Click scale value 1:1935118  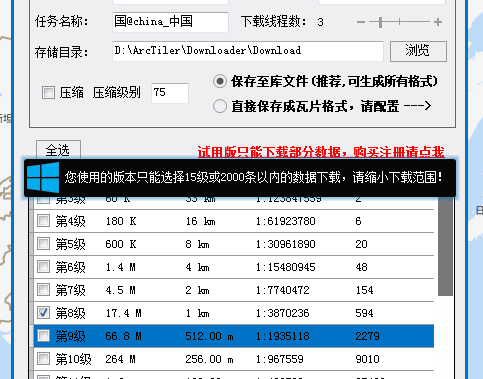click(x=283, y=336)
